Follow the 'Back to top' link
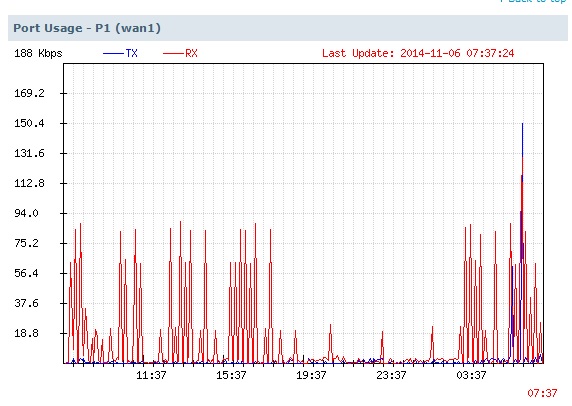The image size is (572, 406). point(533,1)
